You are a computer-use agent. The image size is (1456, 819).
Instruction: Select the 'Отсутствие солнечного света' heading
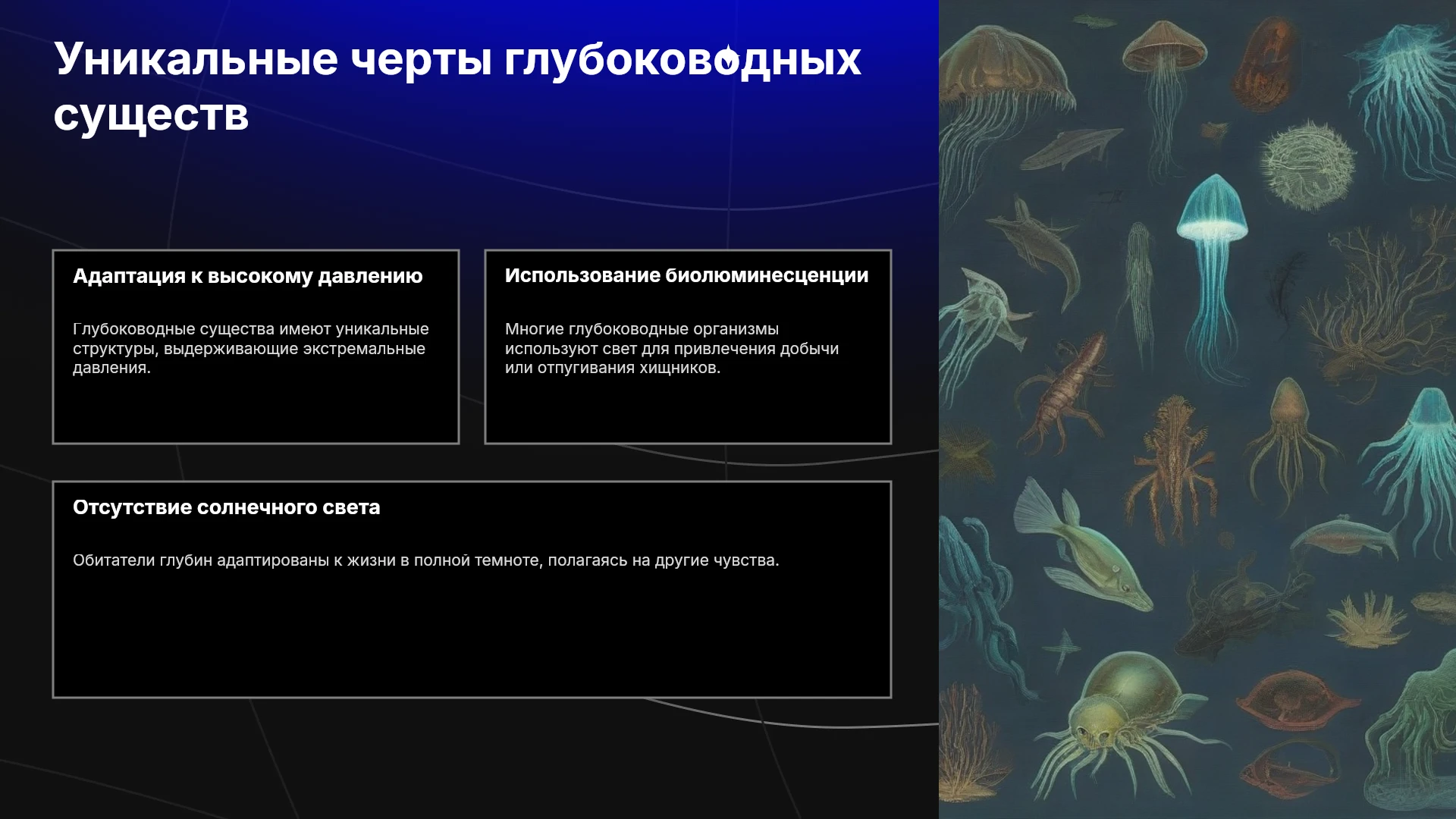[x=226, y=507]
